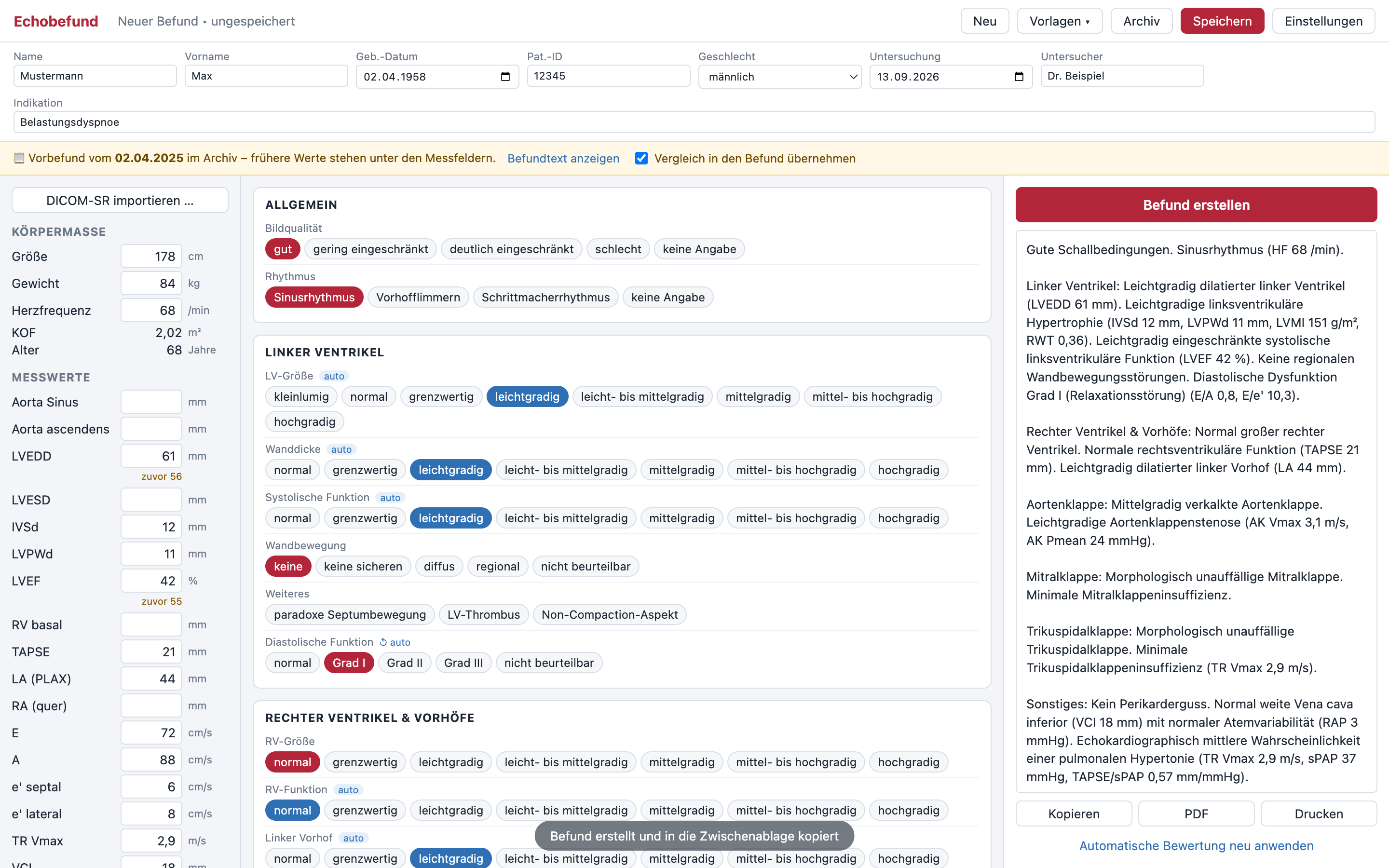Click 'DICOM-SR importieren …' button
The image size is (1389, 868).
click(120, 200)
